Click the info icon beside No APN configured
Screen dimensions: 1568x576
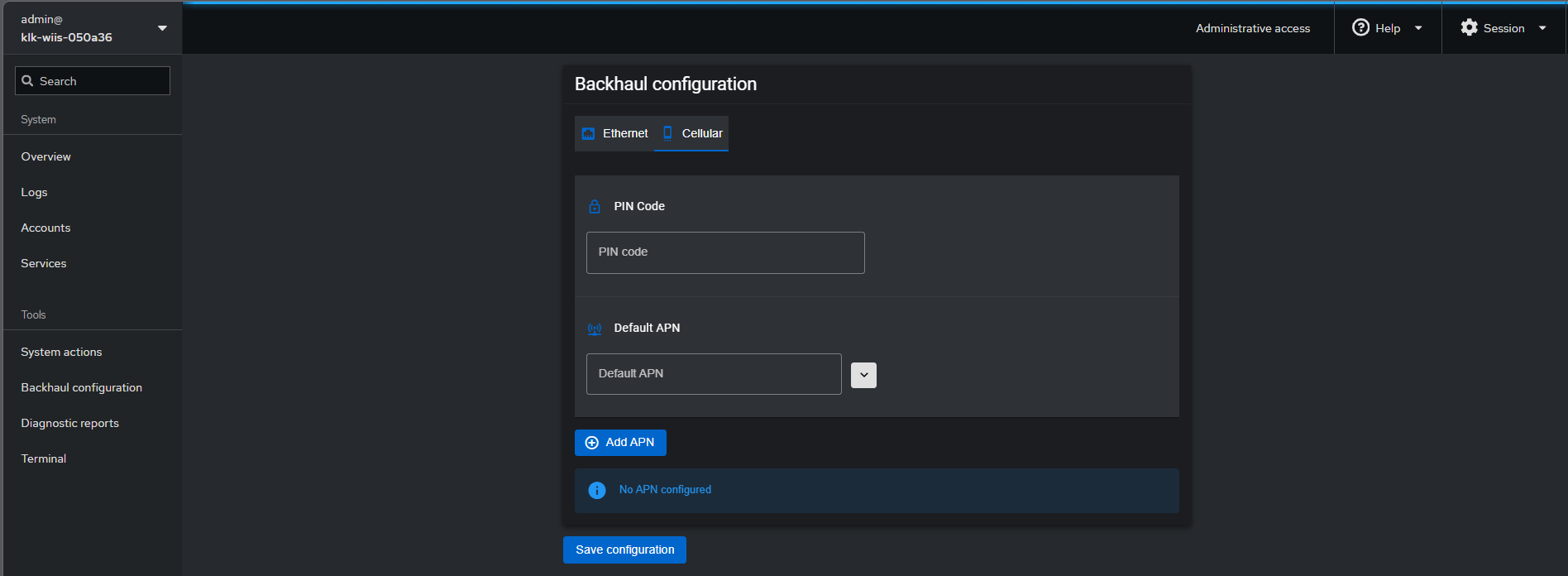(x=597, y=490)
